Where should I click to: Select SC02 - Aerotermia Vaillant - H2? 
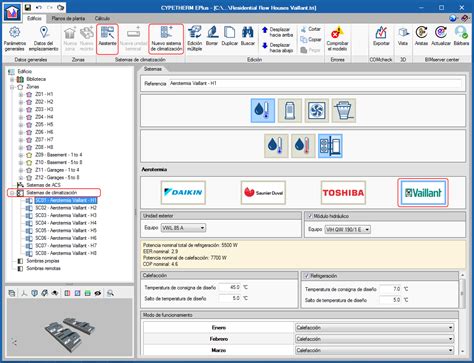[66, 208]
